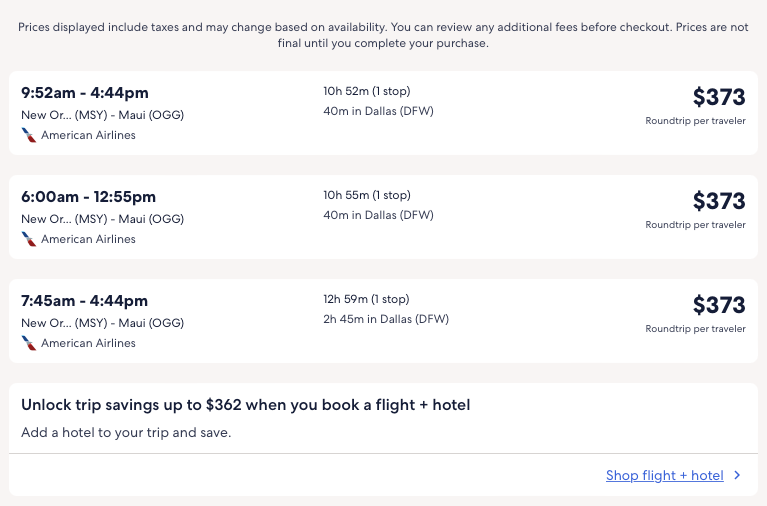
Task: Open the Shop flight + hotel link
Action: pyautogui.click(x=664, y=476)
